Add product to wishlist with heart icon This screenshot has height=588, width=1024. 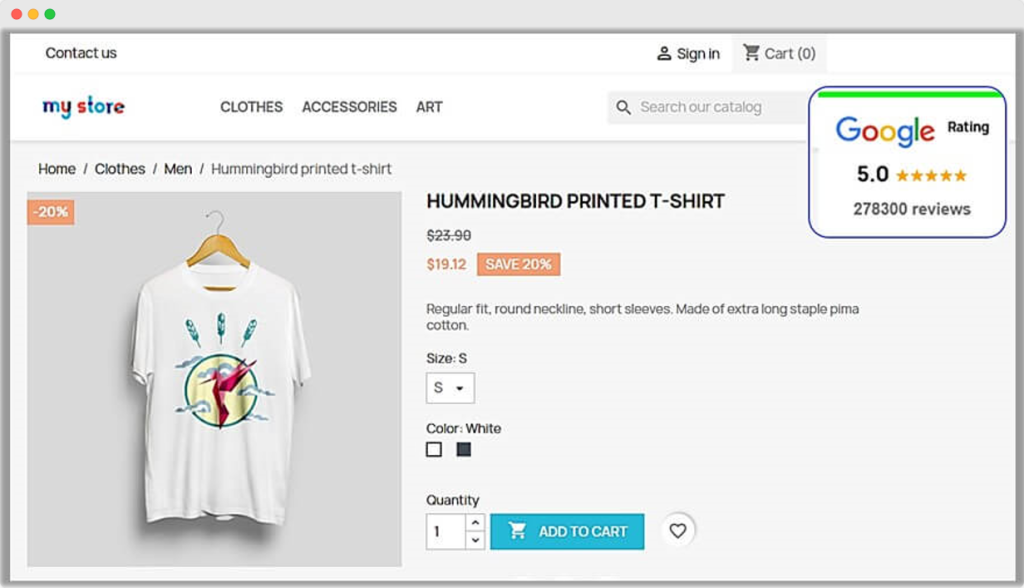(678, 531)
